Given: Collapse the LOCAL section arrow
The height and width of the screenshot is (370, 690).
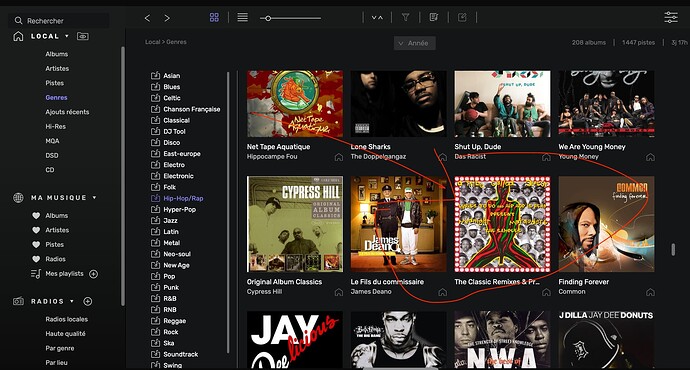Looking at the screenshot, I should pyautogui.click(x=67, y=36).
